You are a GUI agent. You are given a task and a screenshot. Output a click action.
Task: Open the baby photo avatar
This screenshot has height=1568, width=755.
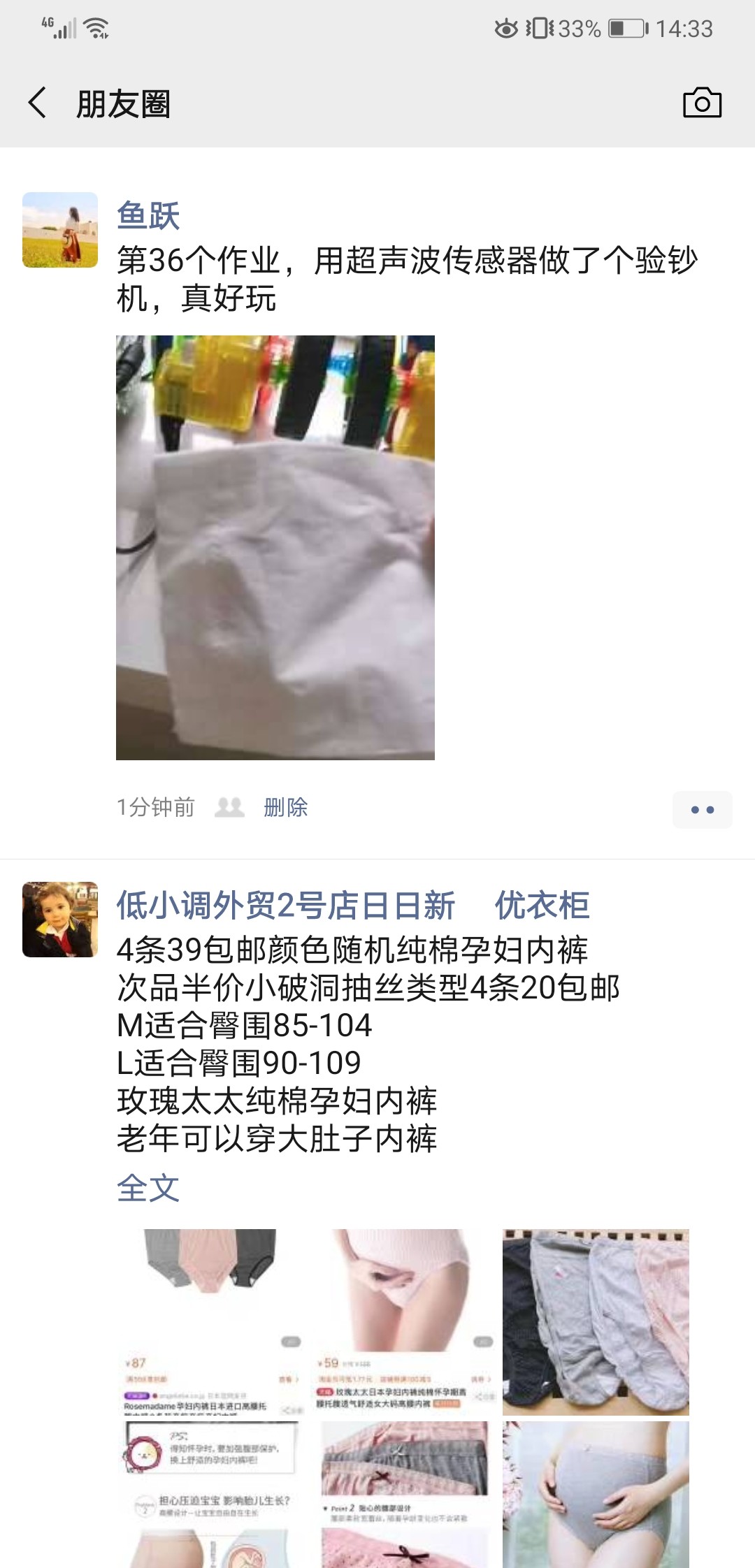[60, 920]
